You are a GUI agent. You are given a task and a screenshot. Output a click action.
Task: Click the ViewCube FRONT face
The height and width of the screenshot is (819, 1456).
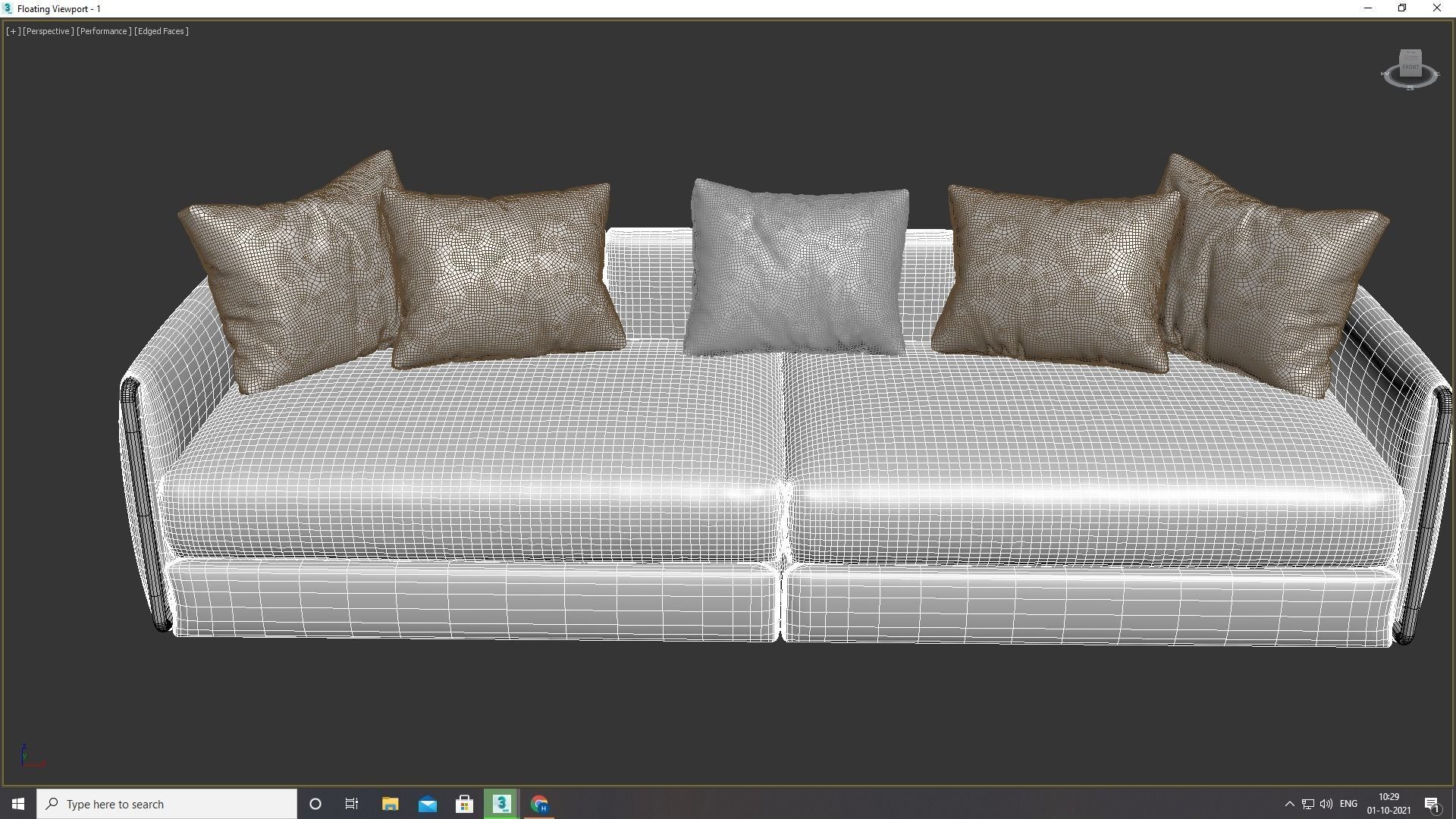point(1410,67)
